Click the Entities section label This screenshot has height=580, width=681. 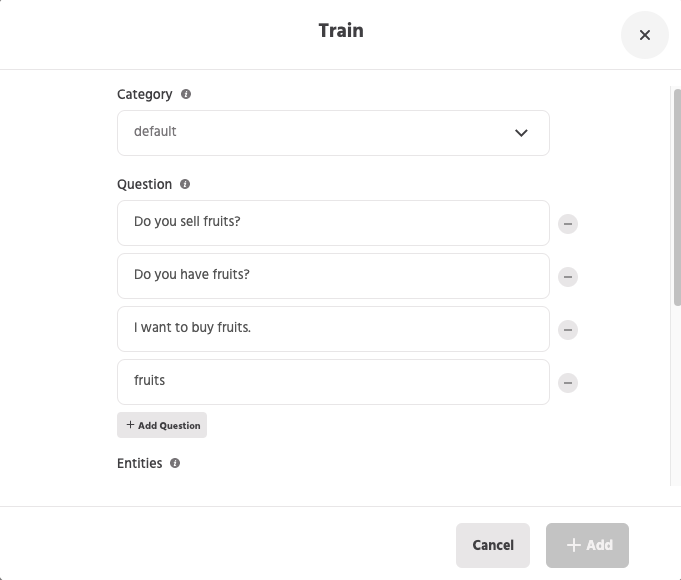click(140, 463)
